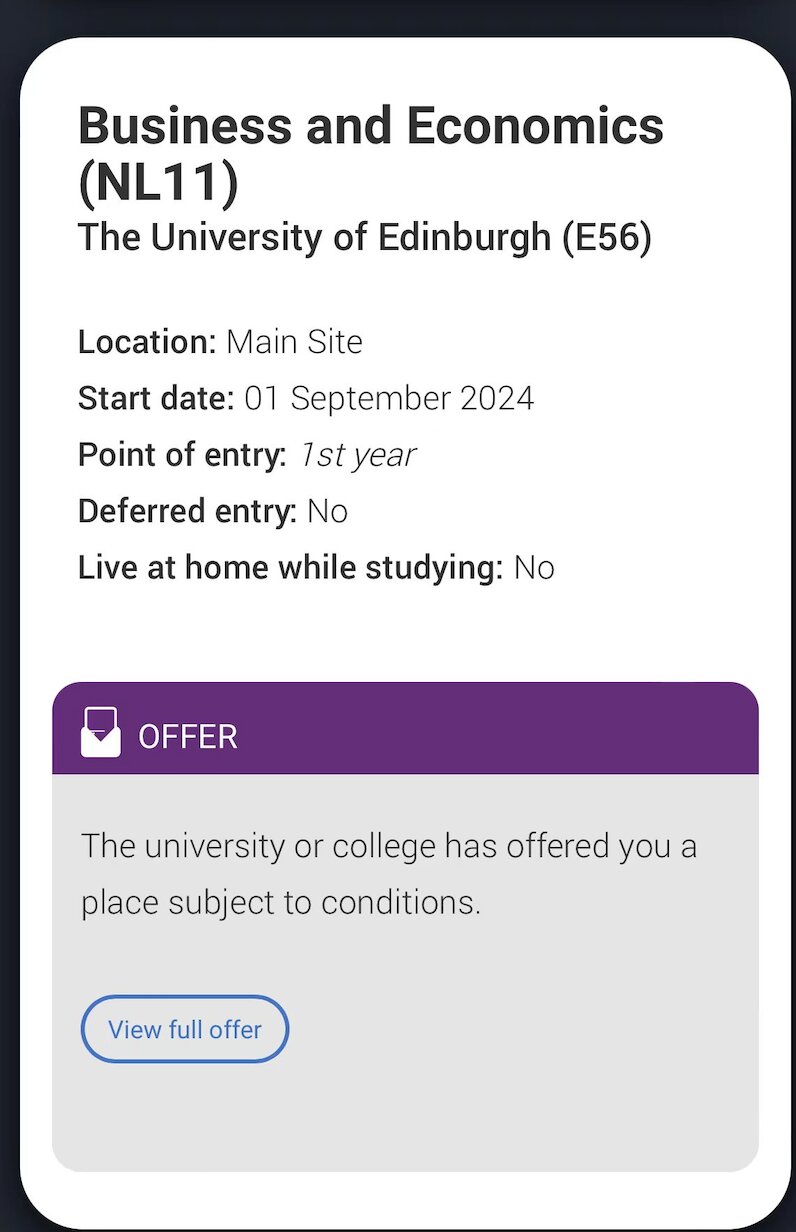796x1232 pixels.
Task: Select the 1st year entry value
Action: click(x=356, y=455)
